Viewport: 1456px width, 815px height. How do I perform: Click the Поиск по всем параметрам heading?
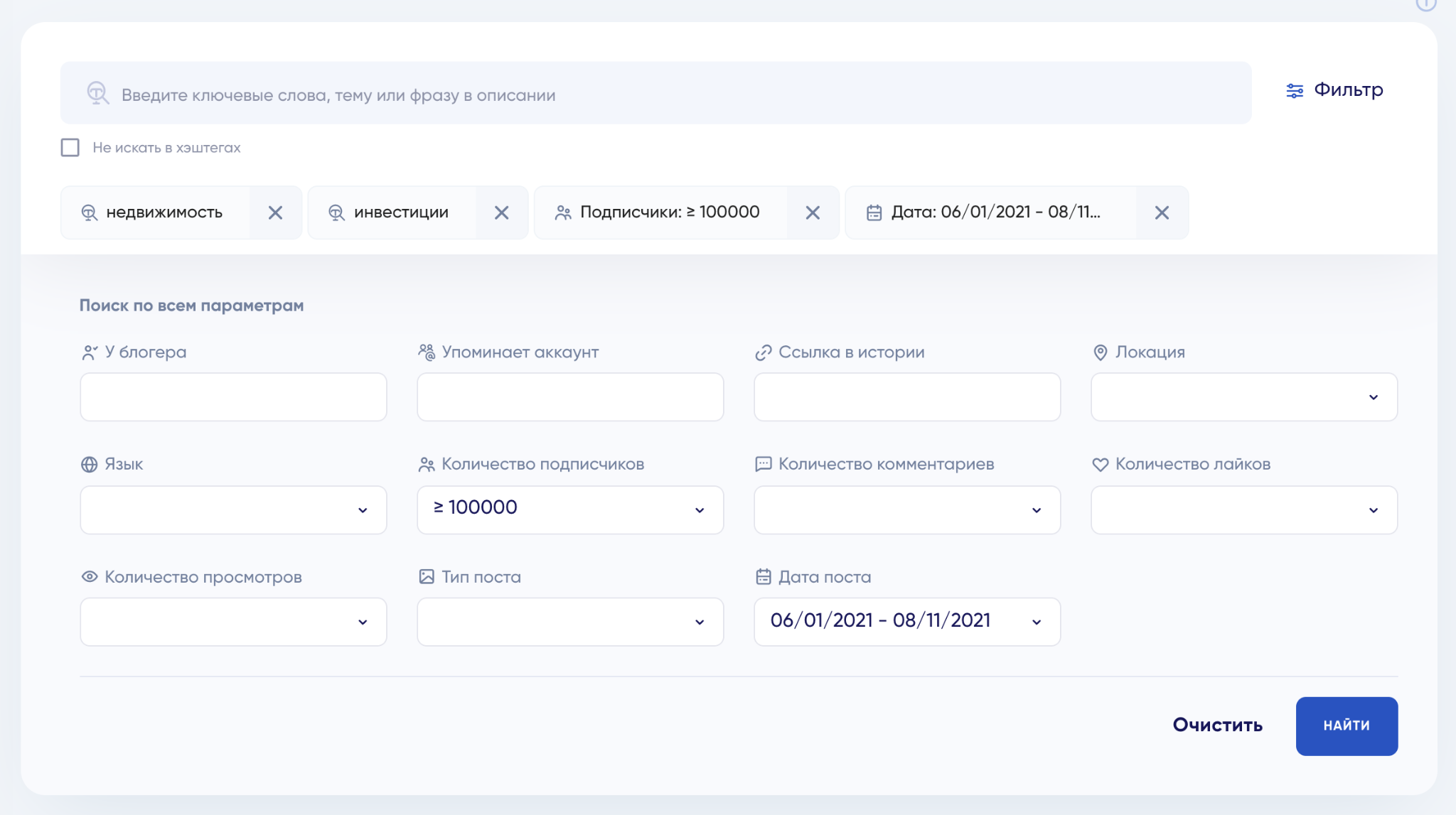(191, 306)
